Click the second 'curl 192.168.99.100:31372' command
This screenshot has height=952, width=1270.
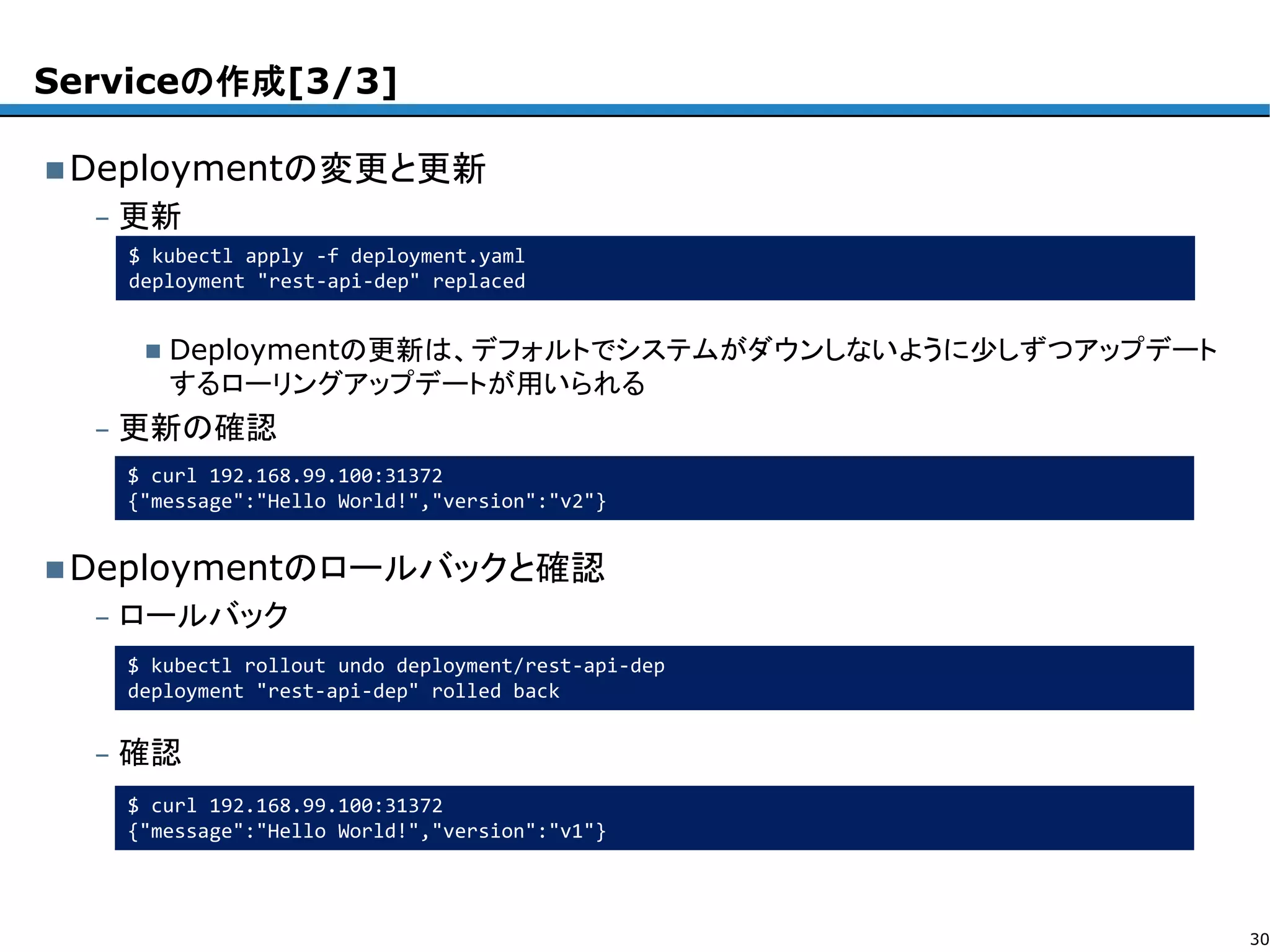click(296, 806)
